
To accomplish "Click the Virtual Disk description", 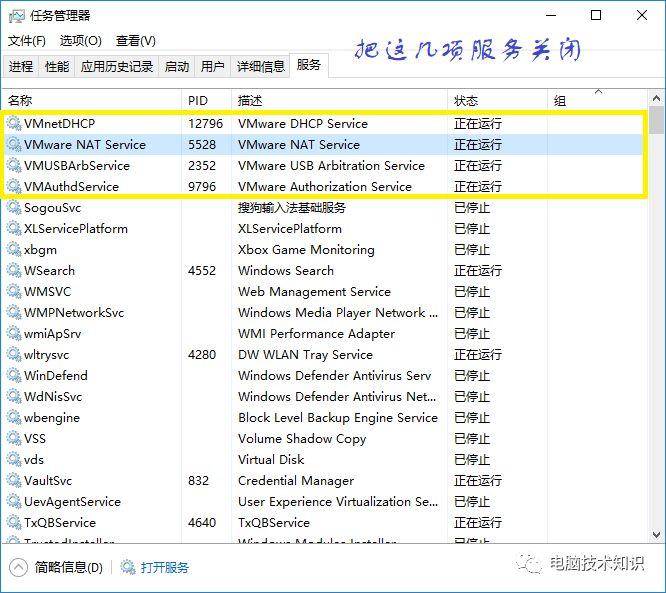I will [271, 460].
